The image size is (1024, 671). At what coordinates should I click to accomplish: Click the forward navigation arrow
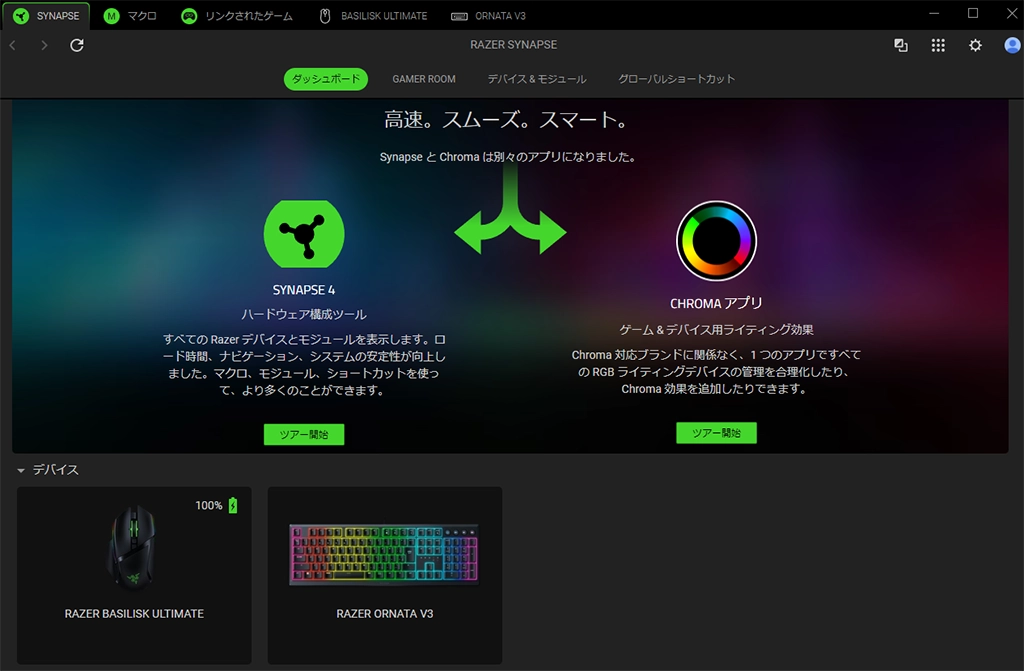(x=44, y=45)
